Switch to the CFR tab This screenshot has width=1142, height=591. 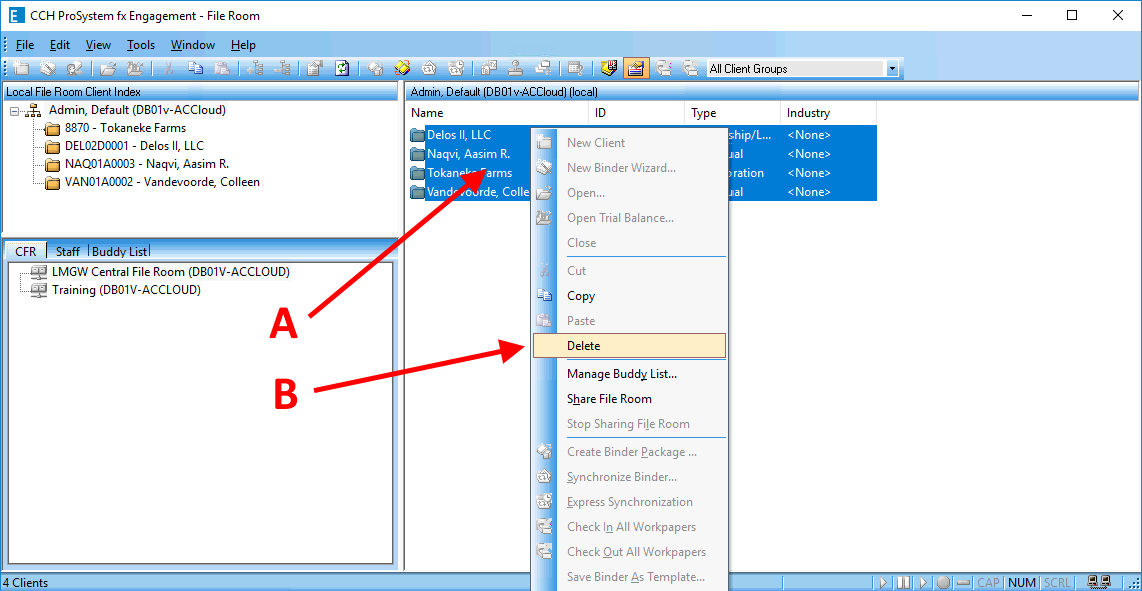click(25, 251)
